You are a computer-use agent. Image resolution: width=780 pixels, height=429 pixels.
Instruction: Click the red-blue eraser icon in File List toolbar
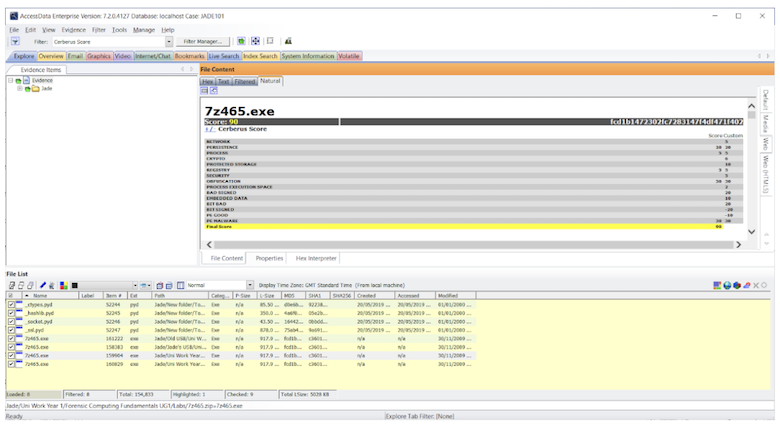point(746,285)
